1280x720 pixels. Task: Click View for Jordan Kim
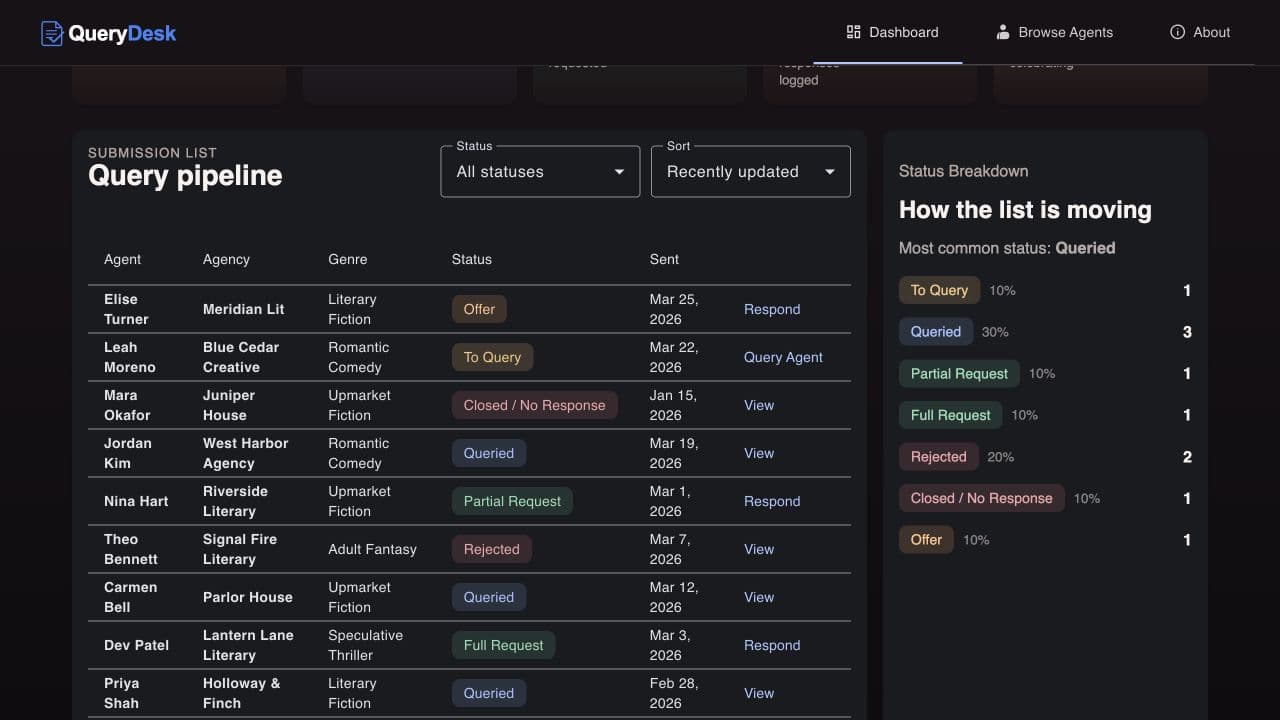pos(759,453)
